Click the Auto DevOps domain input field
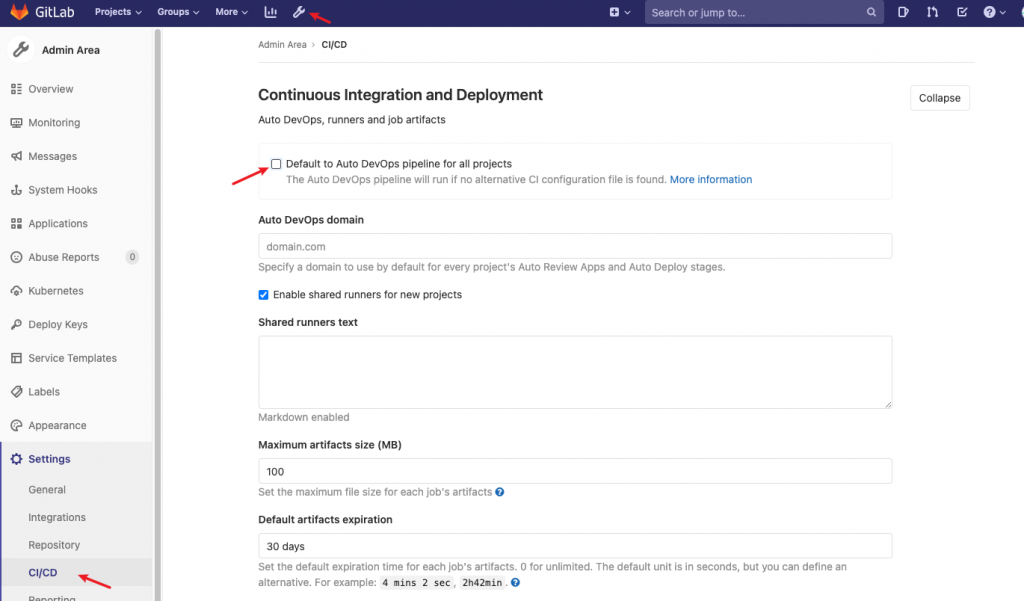This screenshot has width=1024, height=601. pyautogui.click(x=574, y=246)
